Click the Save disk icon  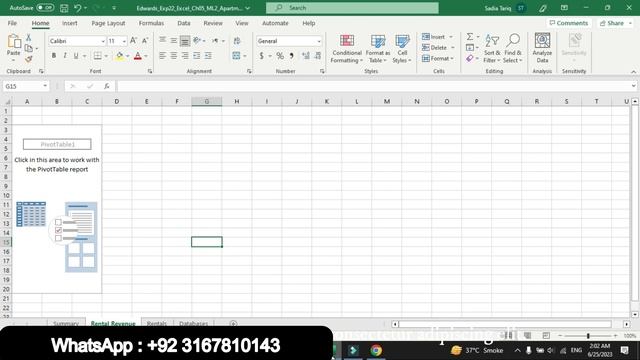[64, 8]
